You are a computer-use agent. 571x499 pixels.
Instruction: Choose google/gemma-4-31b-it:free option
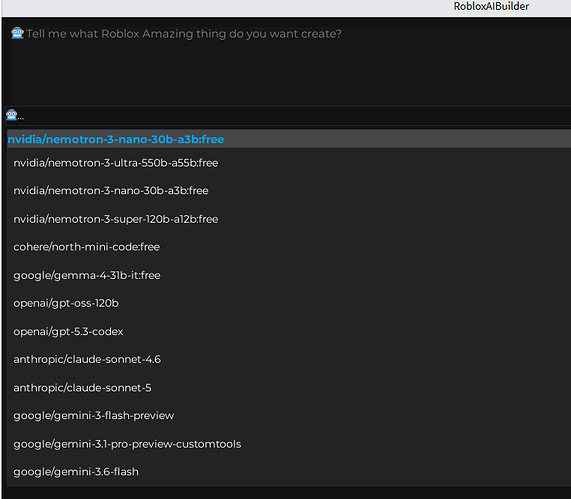coord(289,275)
